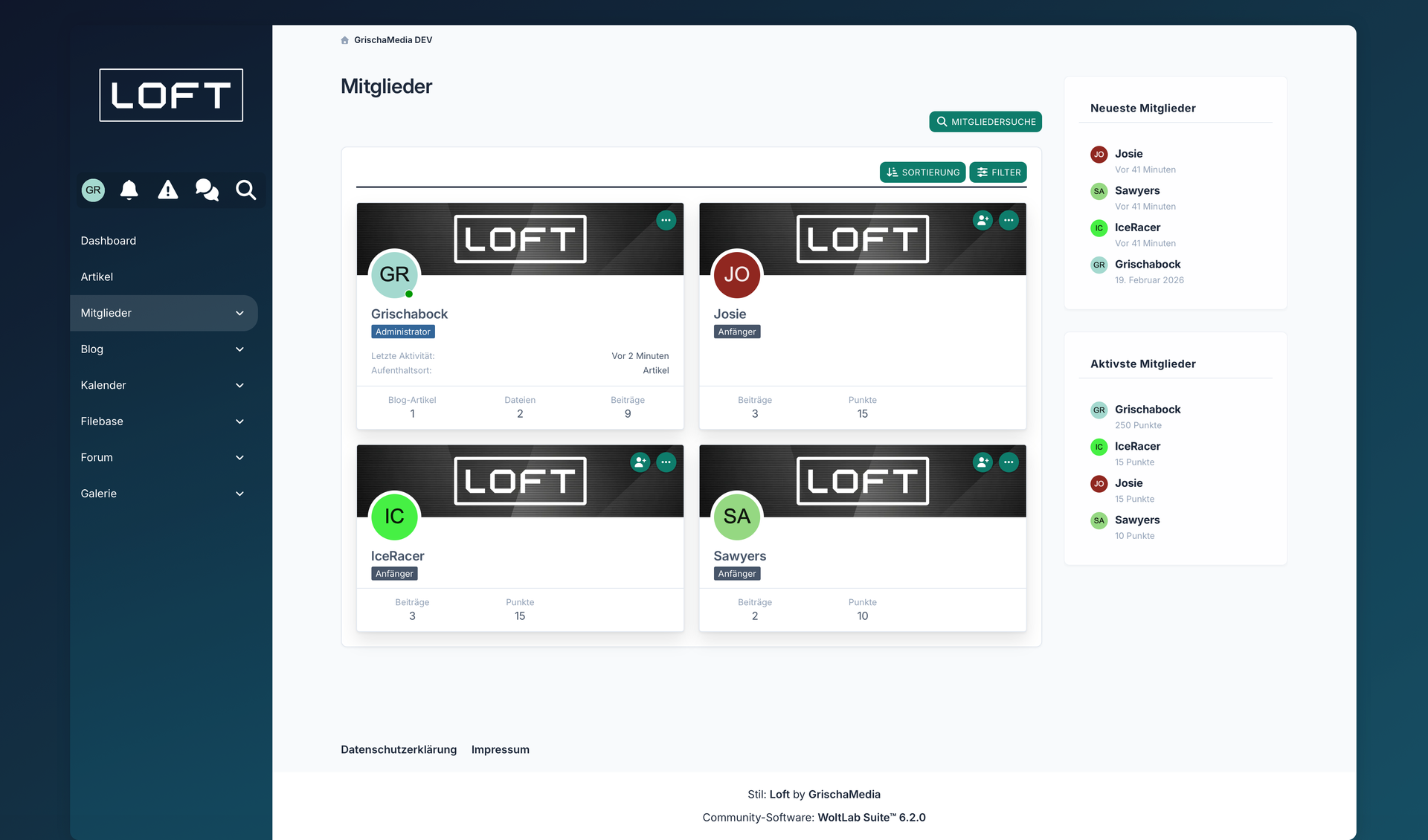This screenshot has height=840, width=1428.
Task: Open Artikel in sidebar menu
Action: pyautogui.click(x=97, y=277)
